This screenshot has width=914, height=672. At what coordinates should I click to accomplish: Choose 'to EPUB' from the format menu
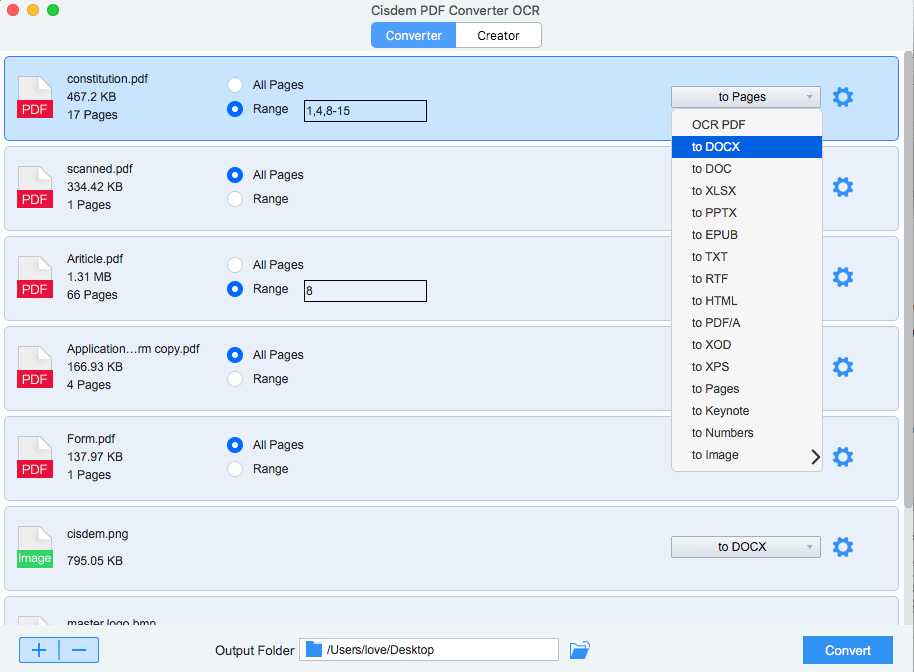[747, 235]
